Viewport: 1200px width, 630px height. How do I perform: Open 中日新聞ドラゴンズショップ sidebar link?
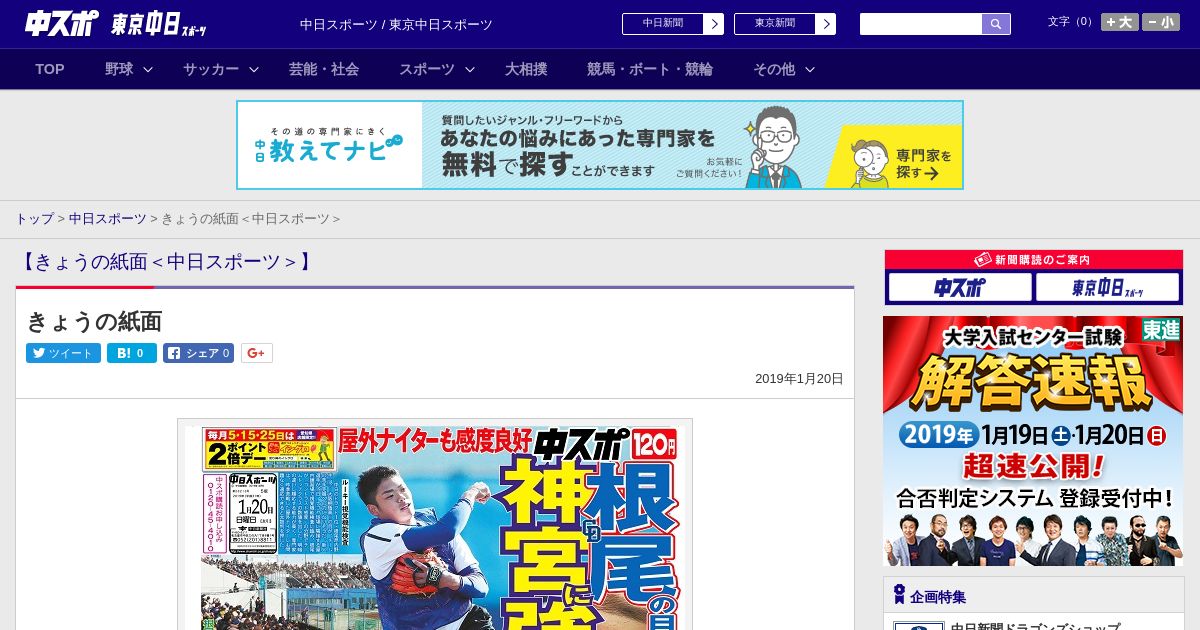1034,626
